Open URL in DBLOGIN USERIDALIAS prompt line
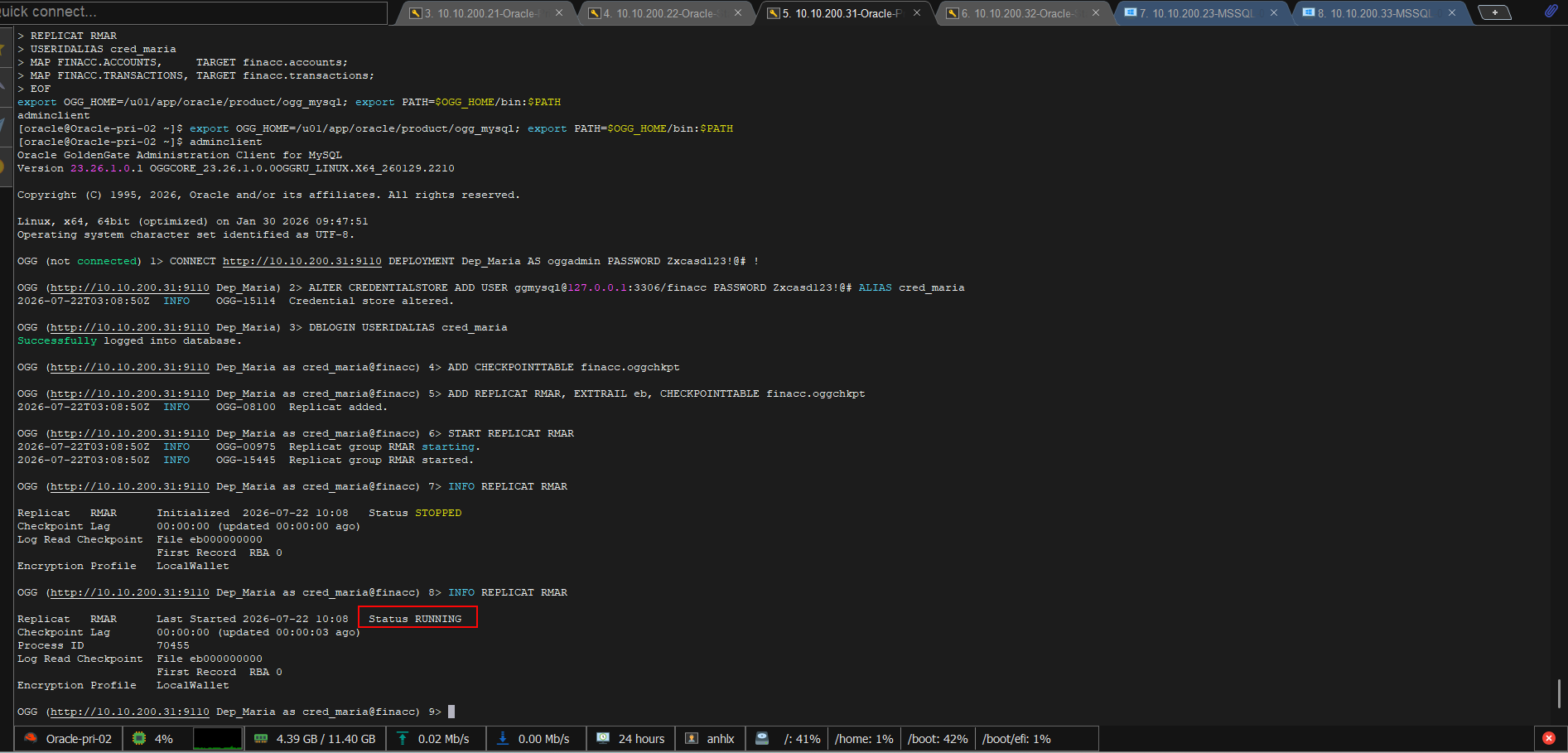This screenshot has width=1568, height=753. [x=130, y=327]
